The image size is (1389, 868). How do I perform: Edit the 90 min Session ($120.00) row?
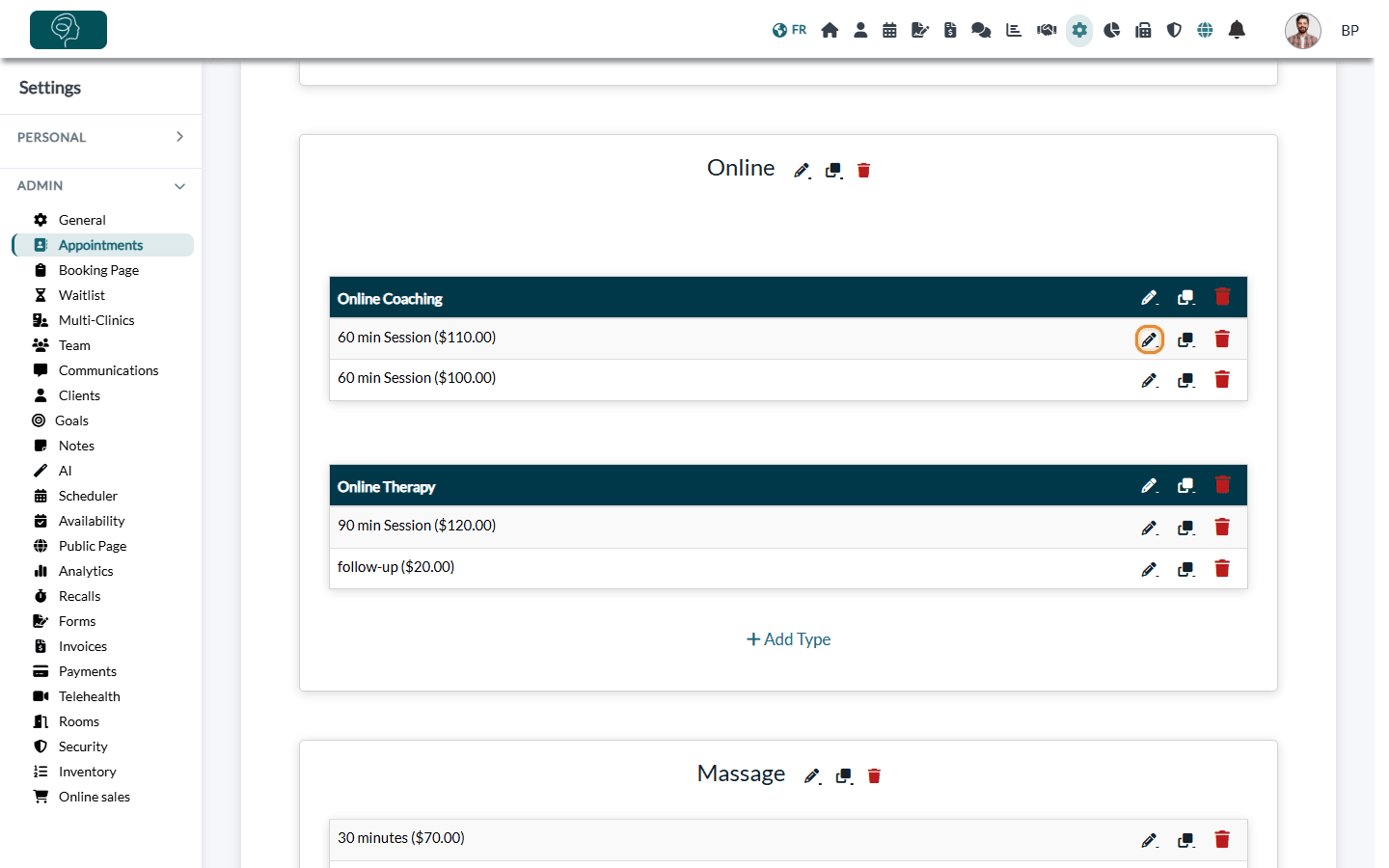pos(1149,528)
